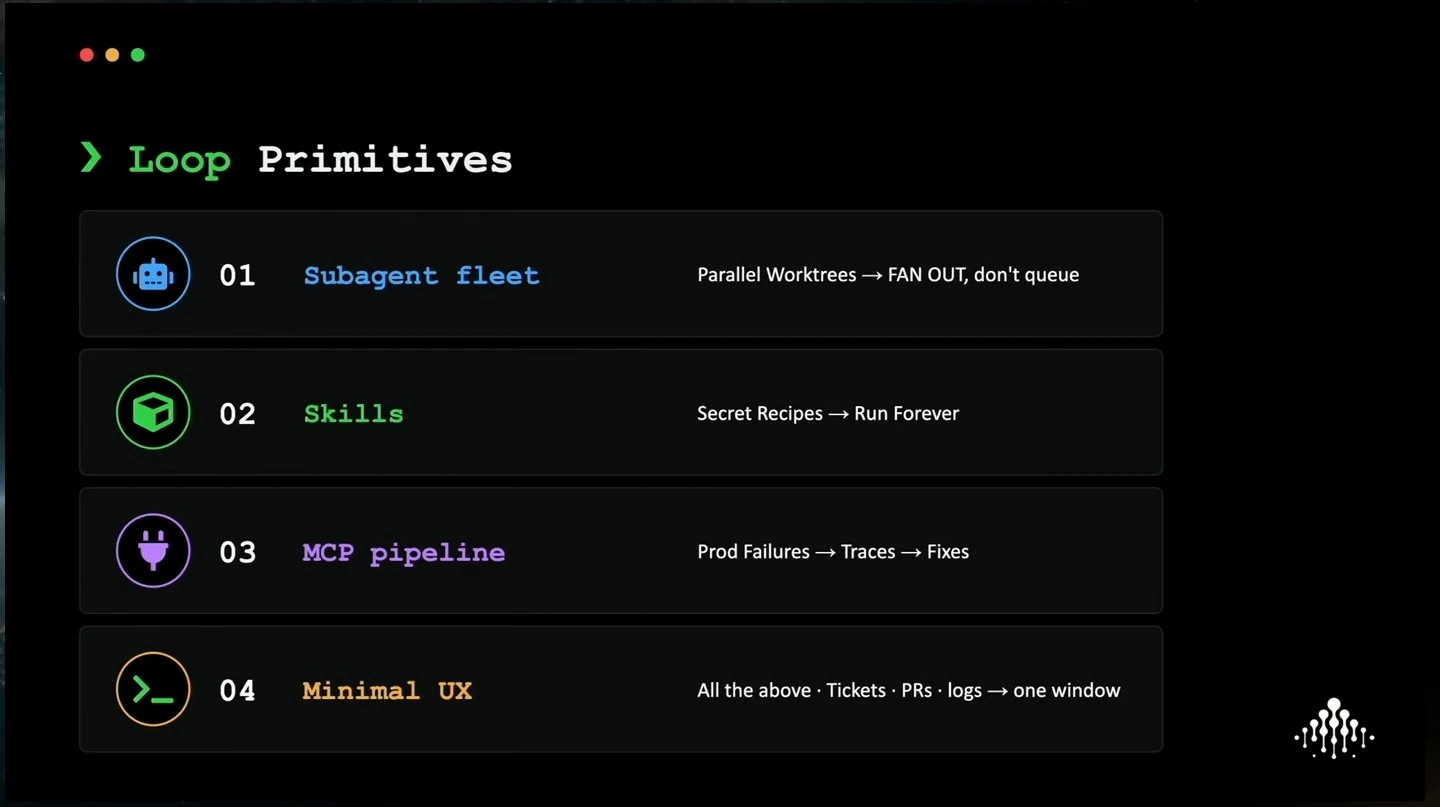Open the orange terminal prompt icon

153,689
